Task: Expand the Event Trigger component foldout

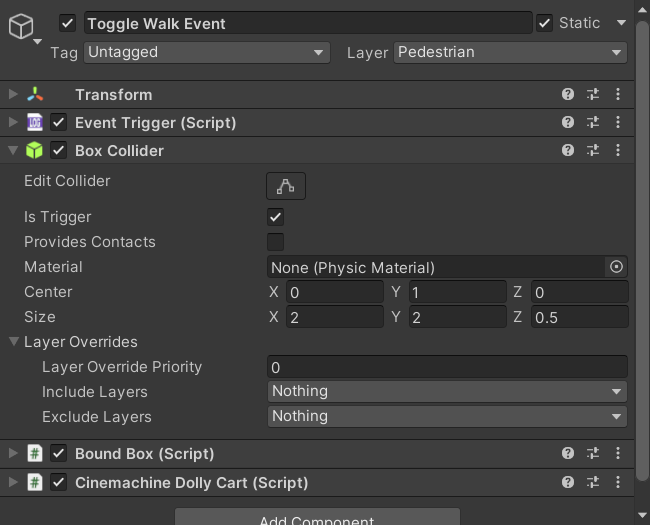Action: pos(13,122)
